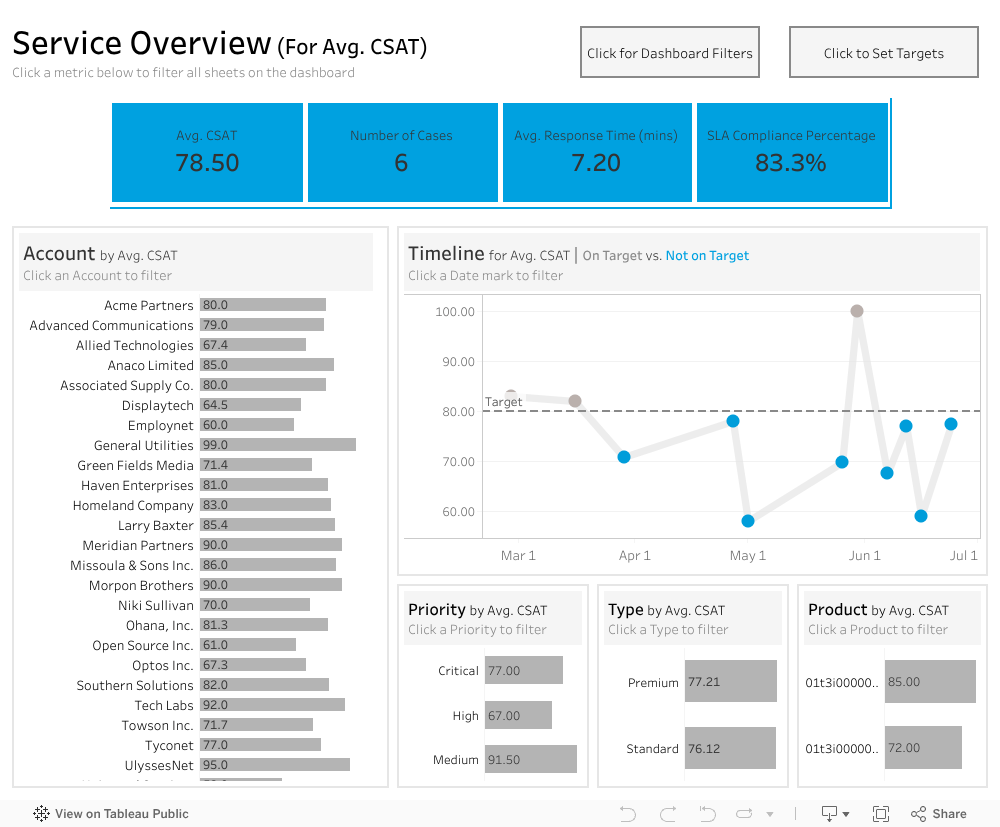Select the SLA Compliance Percentage tile
This screenshot has width=1000, height=827.
(792, 151)
